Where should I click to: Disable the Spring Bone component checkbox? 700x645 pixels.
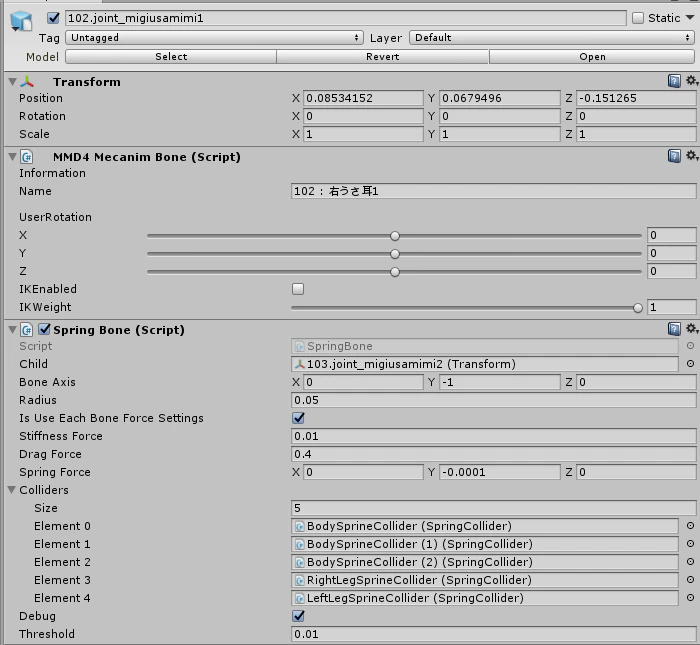pos(44,329)
